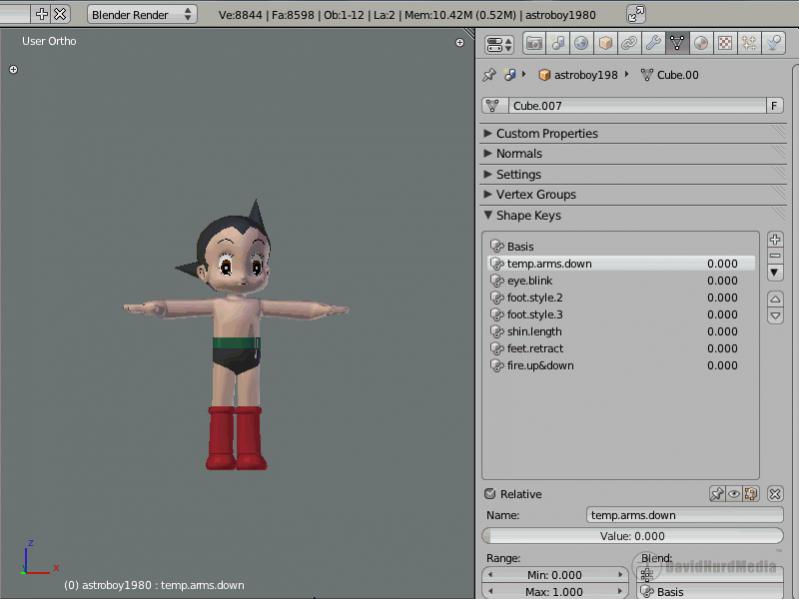This screenshot has height=599, width=799.
Task: Increase Range Min with right arrow
Action: point(621,575)
